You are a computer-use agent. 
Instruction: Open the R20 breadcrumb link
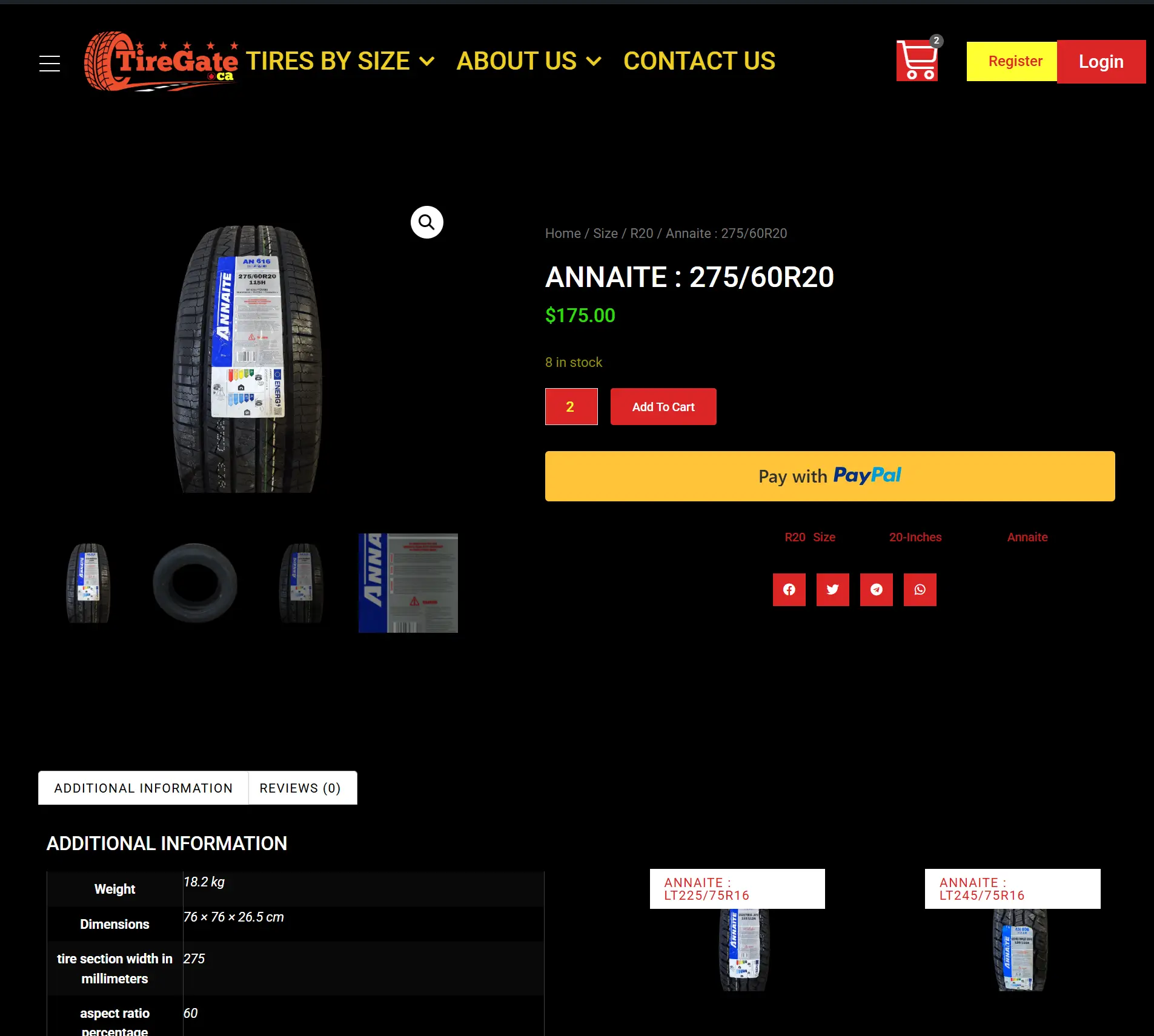[x=642, y=234]
